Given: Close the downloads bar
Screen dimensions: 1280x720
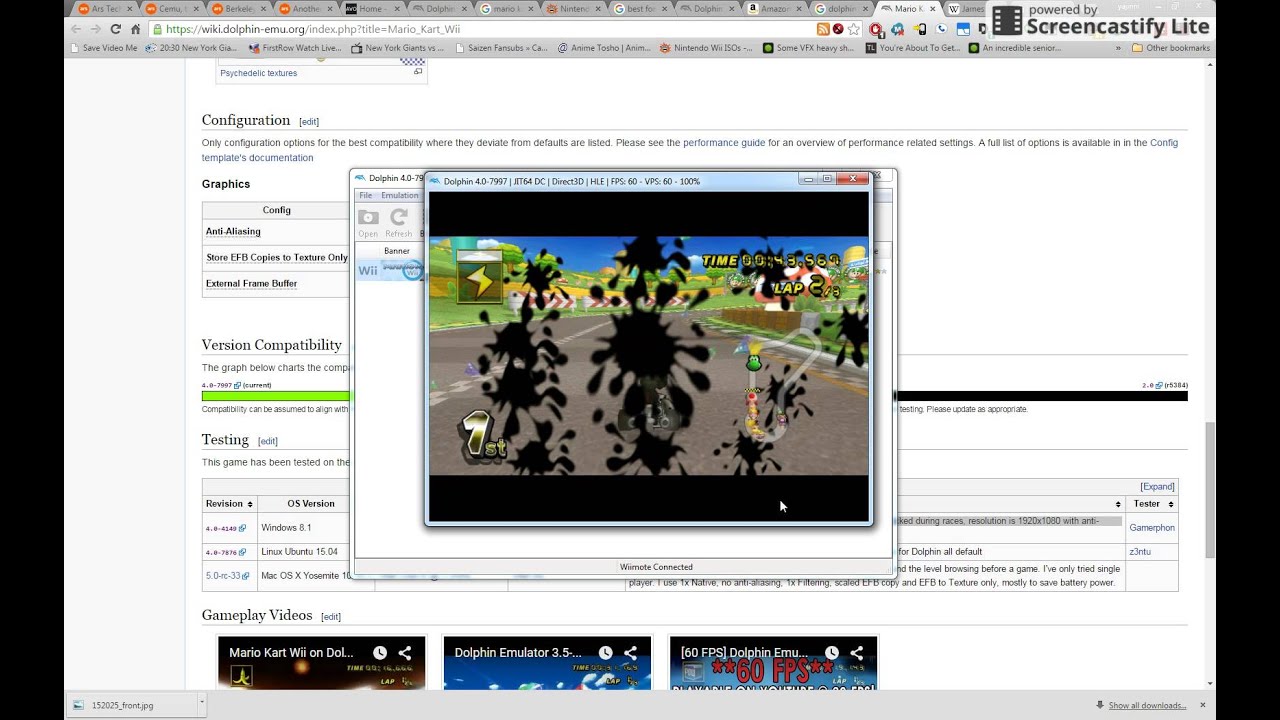Looking at the screenshot, I should (x=1203, y=705).
